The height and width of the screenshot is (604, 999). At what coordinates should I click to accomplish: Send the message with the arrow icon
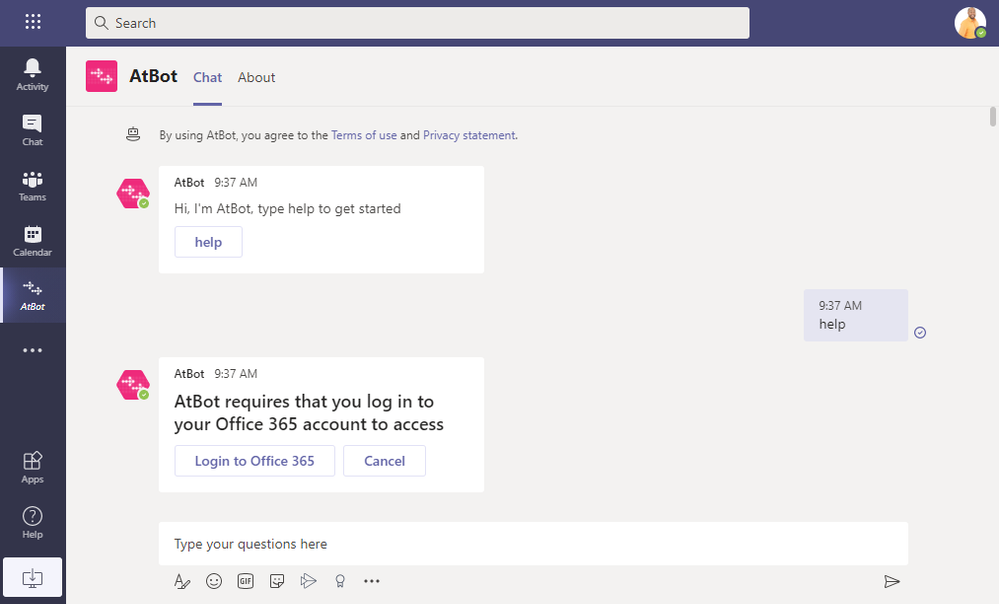pos(892,581)
